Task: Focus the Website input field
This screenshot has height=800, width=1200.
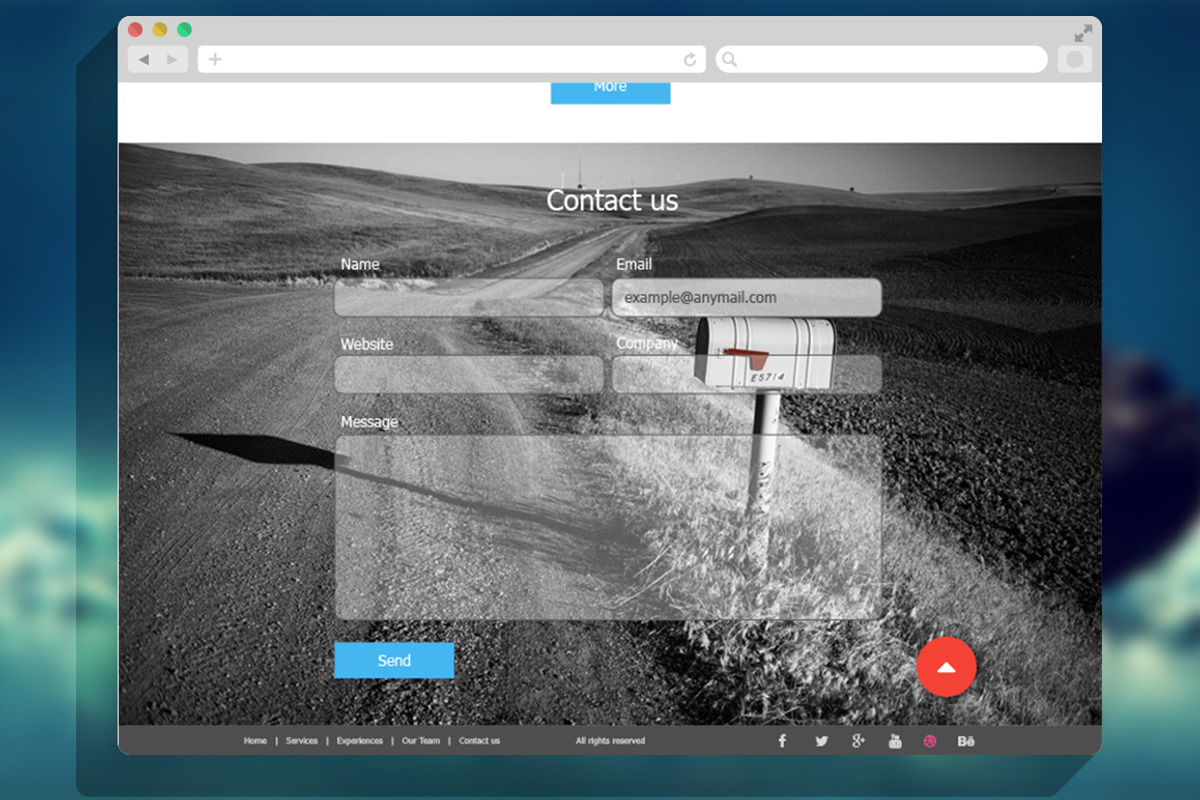Action: [x=469, y=374]
